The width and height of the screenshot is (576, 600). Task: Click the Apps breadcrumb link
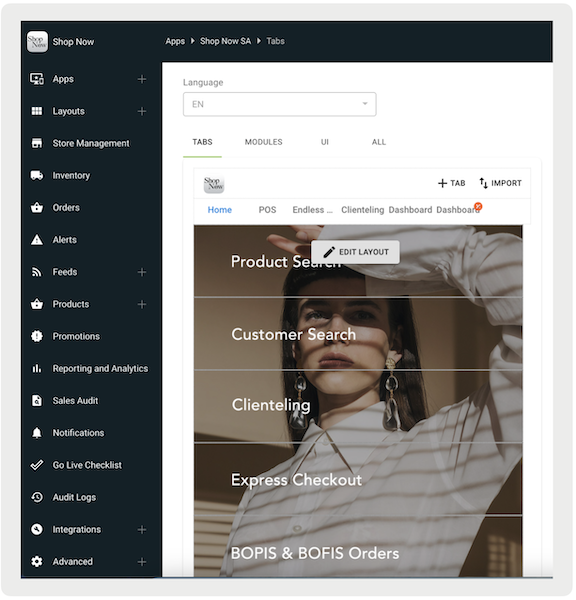175,41
